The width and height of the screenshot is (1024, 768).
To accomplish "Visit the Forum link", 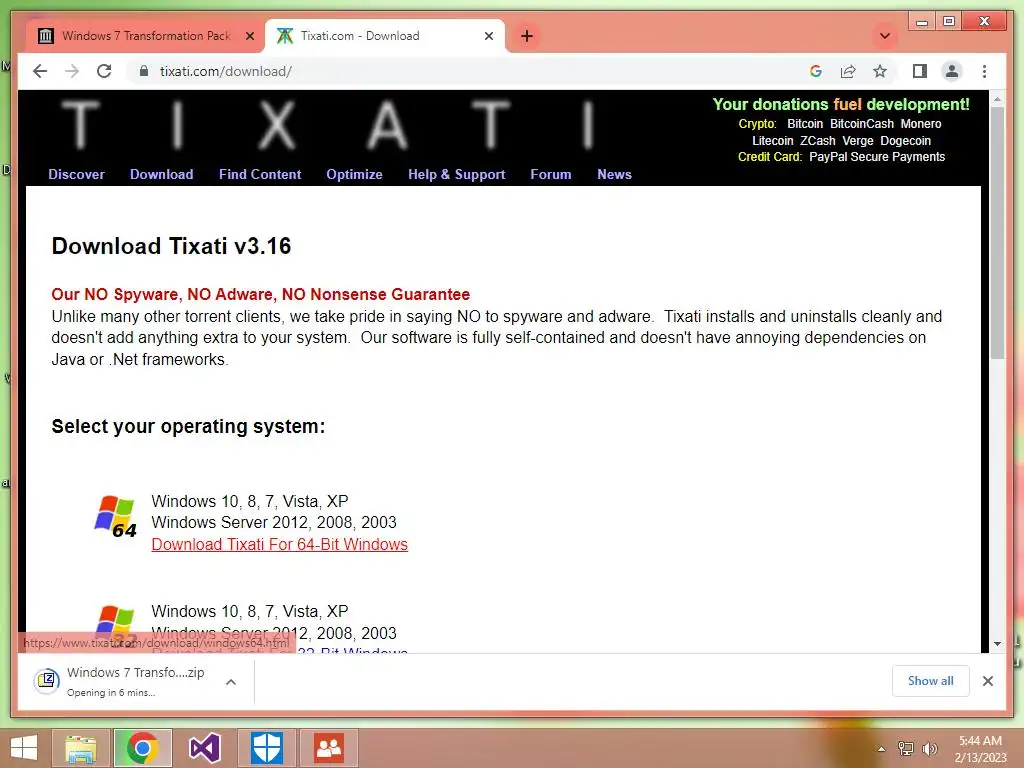I will tap(551, 174).
